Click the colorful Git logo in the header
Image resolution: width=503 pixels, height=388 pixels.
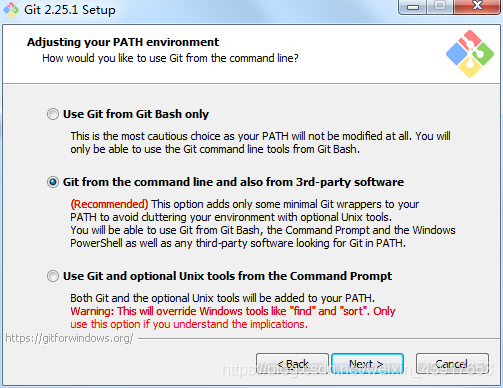pyautogui.click(x=470, y=54)
